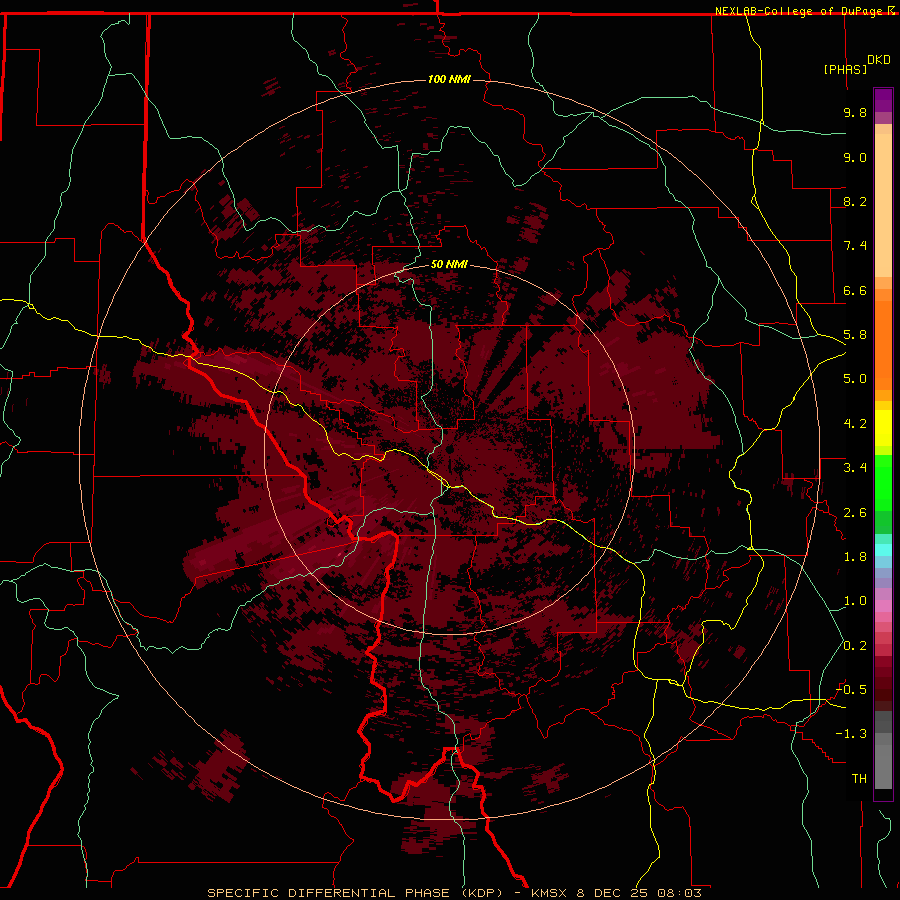
Task: Click the 100 NMI range ring label
Action: tap(449, 79)
